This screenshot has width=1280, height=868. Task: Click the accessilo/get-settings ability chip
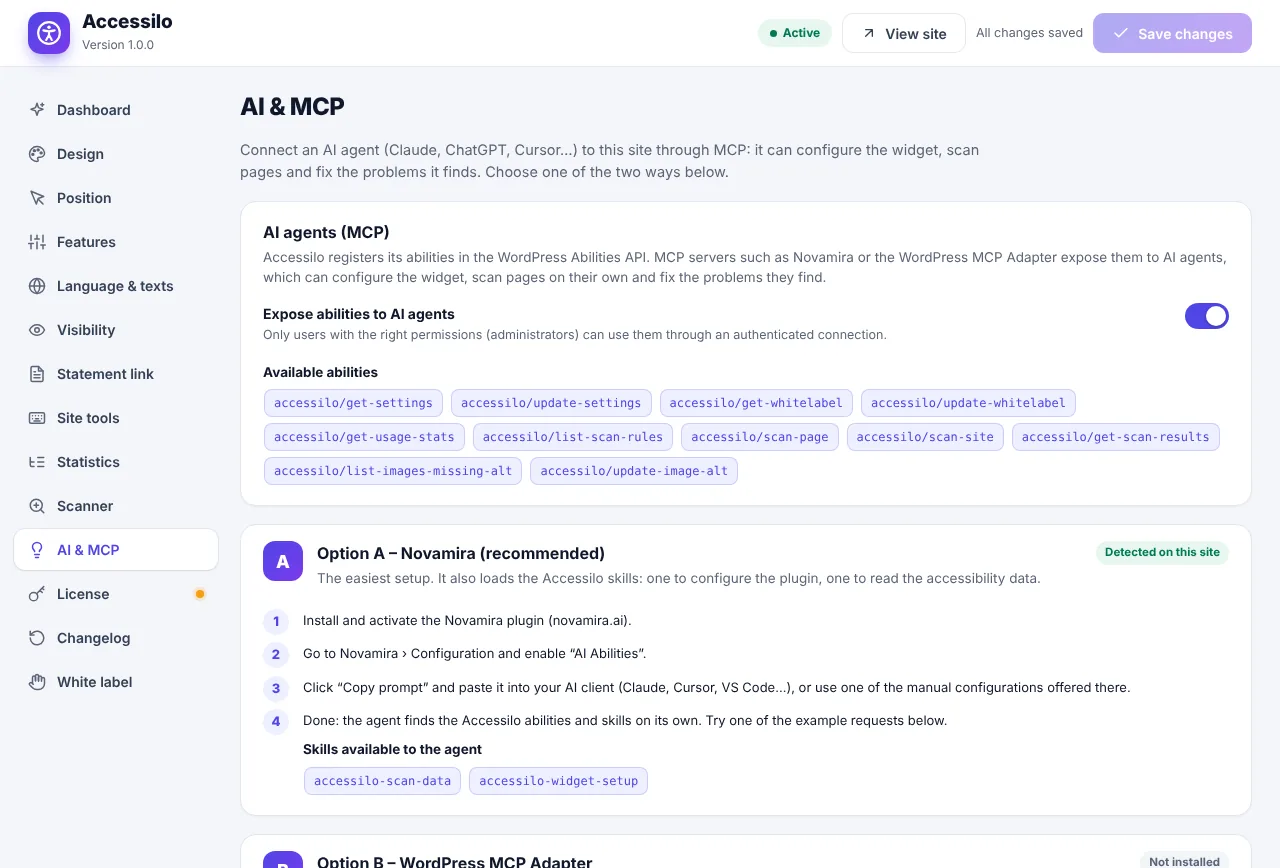pos(353,403)
